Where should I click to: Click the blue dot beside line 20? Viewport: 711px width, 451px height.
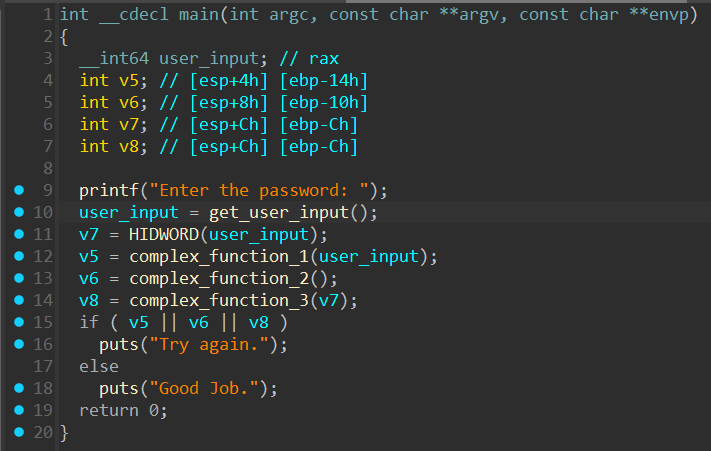(x=19, y=432)
